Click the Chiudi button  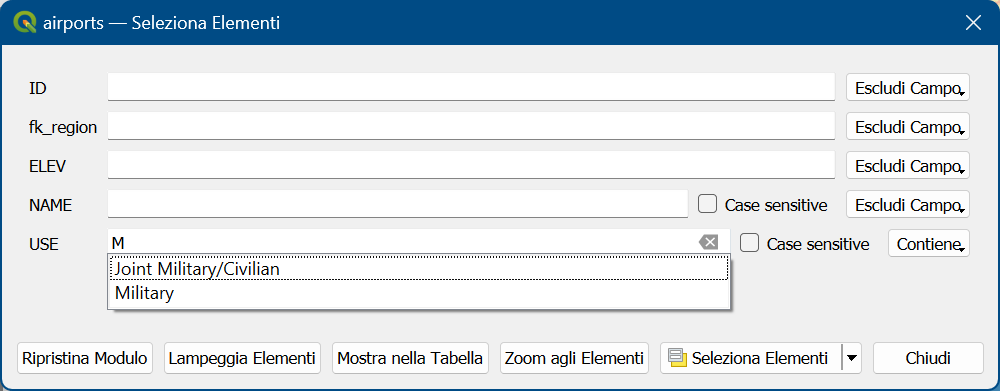[928, 358]
